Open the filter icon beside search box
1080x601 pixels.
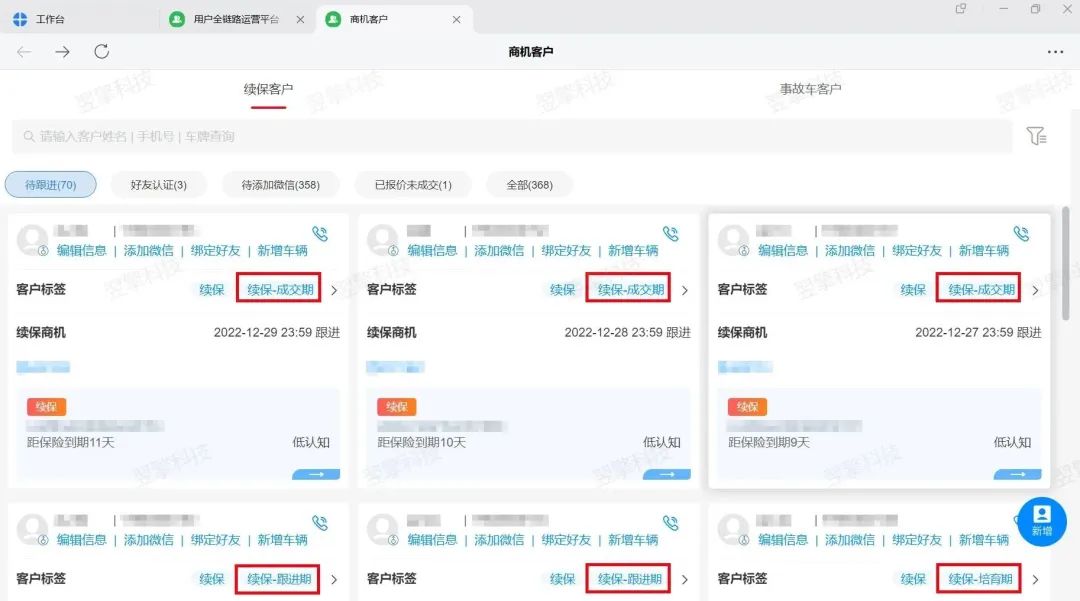coord(1037,136)
